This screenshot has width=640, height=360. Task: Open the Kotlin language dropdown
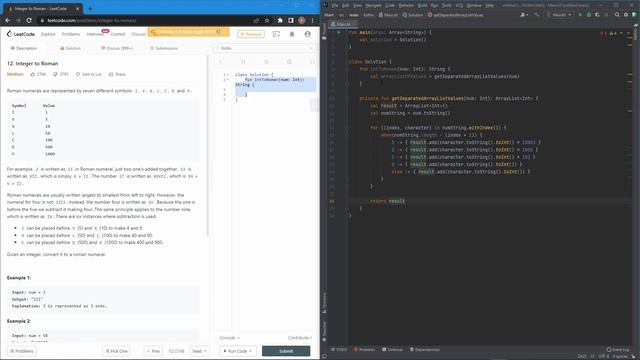click(x=264, y=48)
